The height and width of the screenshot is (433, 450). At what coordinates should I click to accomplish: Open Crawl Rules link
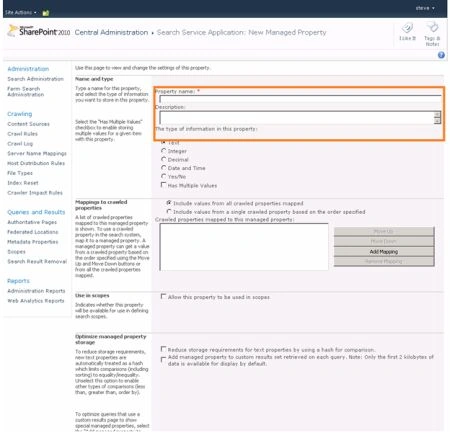tap(22, 134)
